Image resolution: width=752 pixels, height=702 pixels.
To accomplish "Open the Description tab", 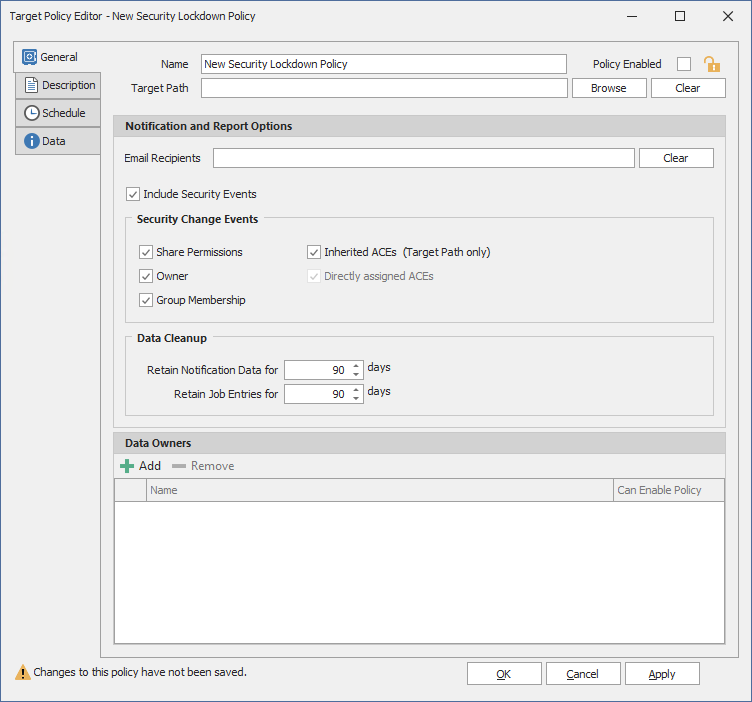I will tap(59, 86).
